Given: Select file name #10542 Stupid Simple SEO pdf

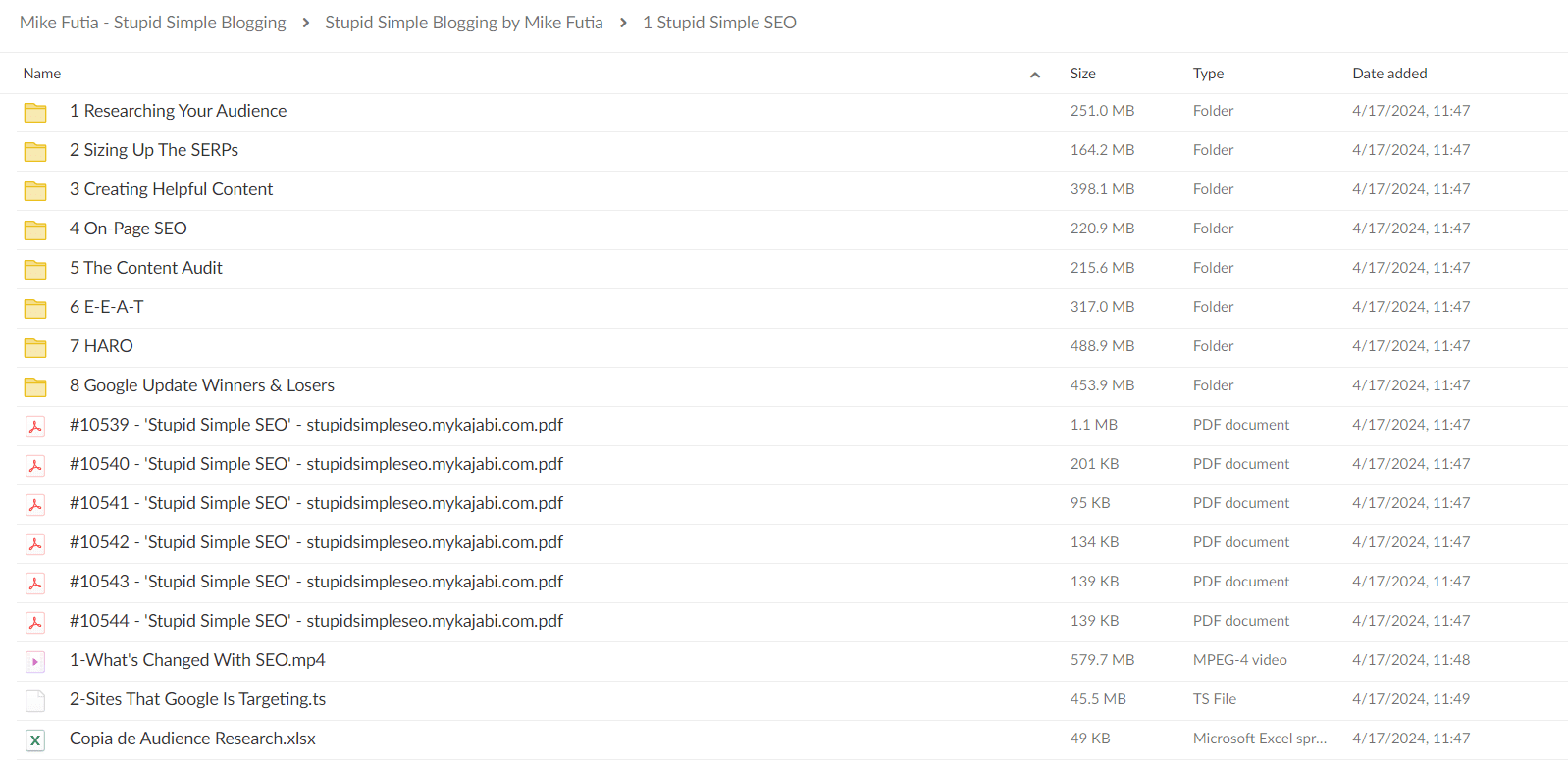Looking at the screenshot, I should (x=316, y=542).
